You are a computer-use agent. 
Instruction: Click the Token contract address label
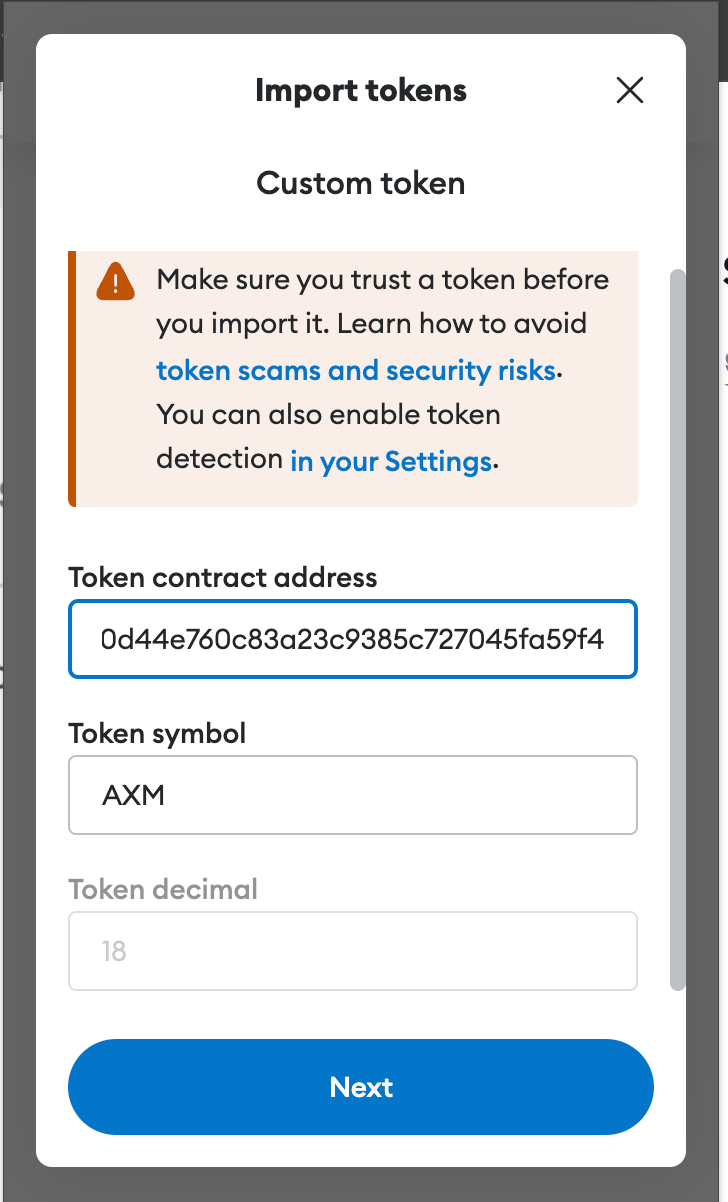(x=222, y=577)
